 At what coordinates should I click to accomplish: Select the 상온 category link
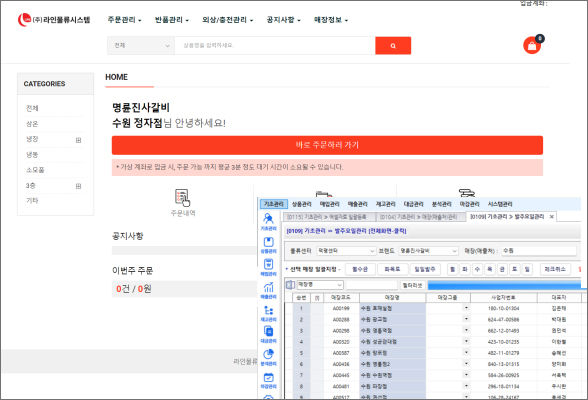[32, 124]
